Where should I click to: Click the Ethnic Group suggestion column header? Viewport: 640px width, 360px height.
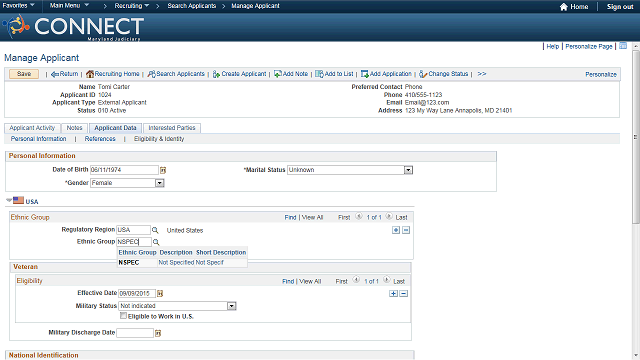[x=138, y=253]
